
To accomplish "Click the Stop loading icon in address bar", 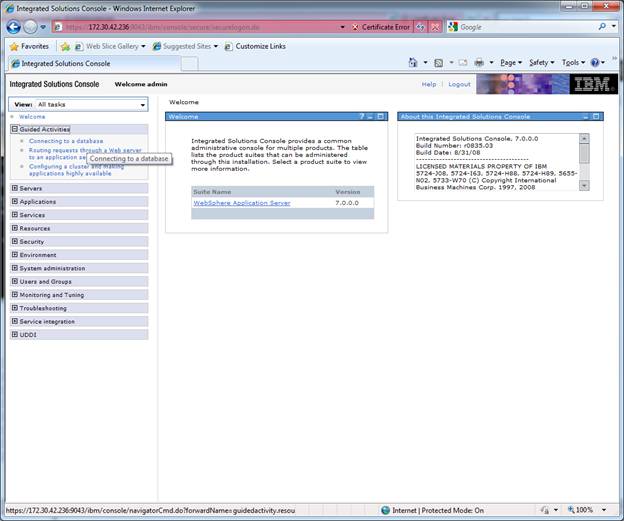I will pyautogui.click(x=435, y=27).
